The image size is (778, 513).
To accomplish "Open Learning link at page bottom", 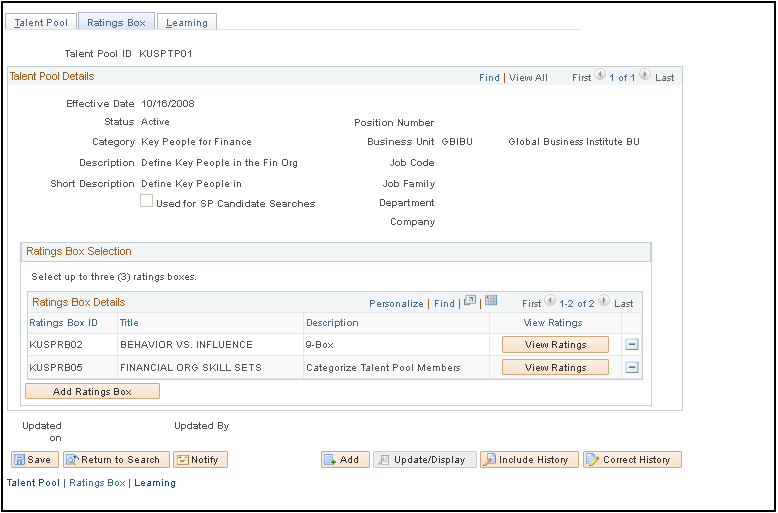I will (155, 483).
